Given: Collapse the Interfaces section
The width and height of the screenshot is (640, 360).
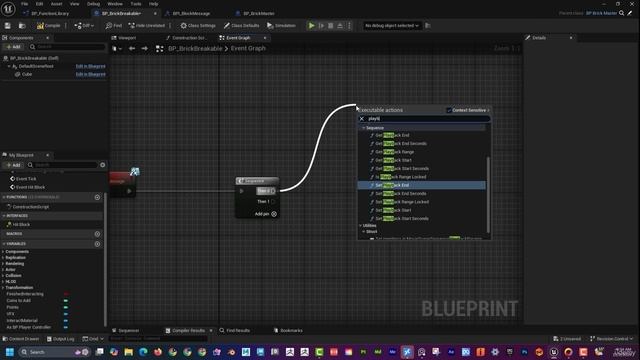Looking at the screenshot, I should 4,216.
